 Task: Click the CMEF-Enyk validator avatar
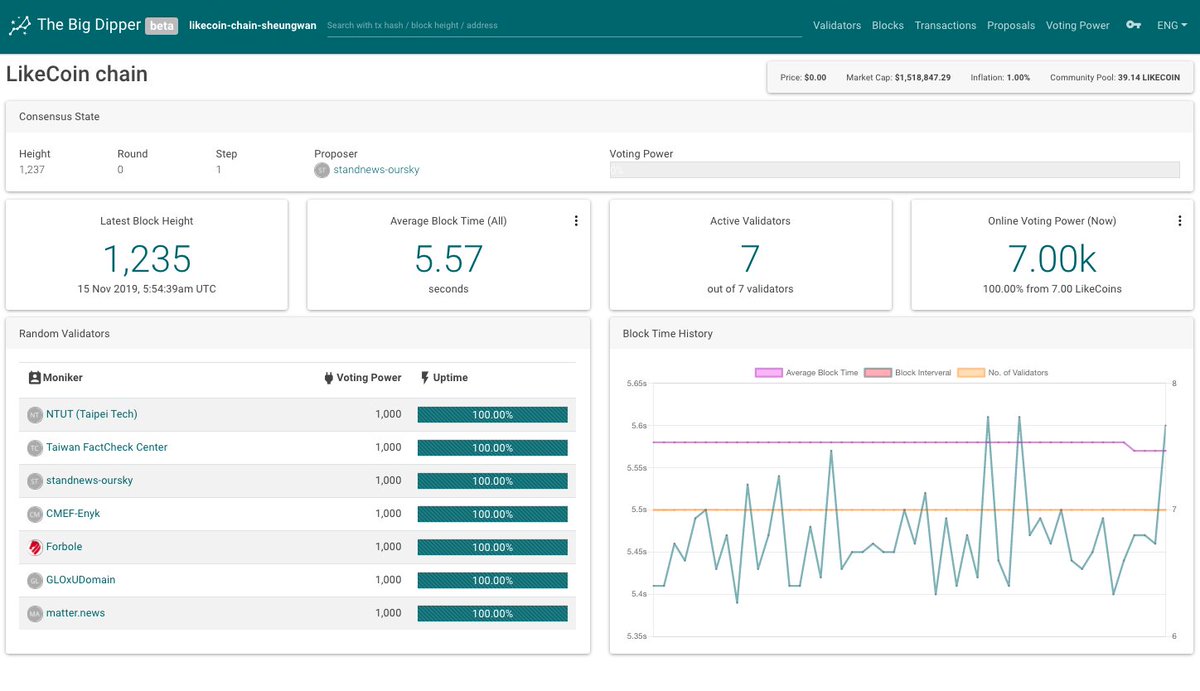[x=35, y=514]
